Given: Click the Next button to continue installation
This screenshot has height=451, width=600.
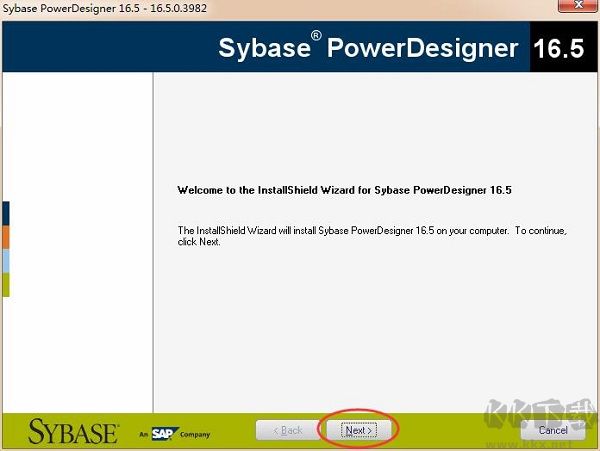Looking at the screenshot, I should [x=359, y=430].
